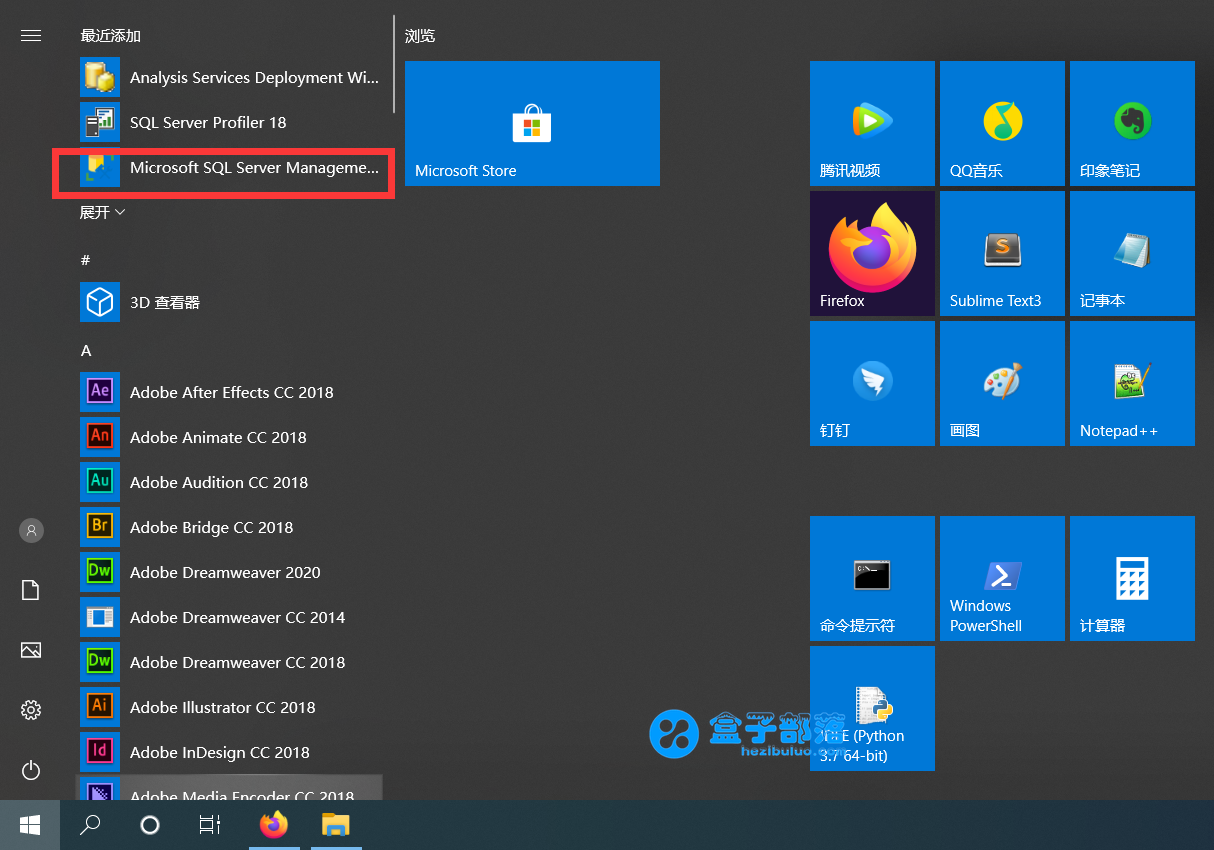Launch the 印象笔记 tile
The image size is (1214, 850).
tap(1131, 123)
